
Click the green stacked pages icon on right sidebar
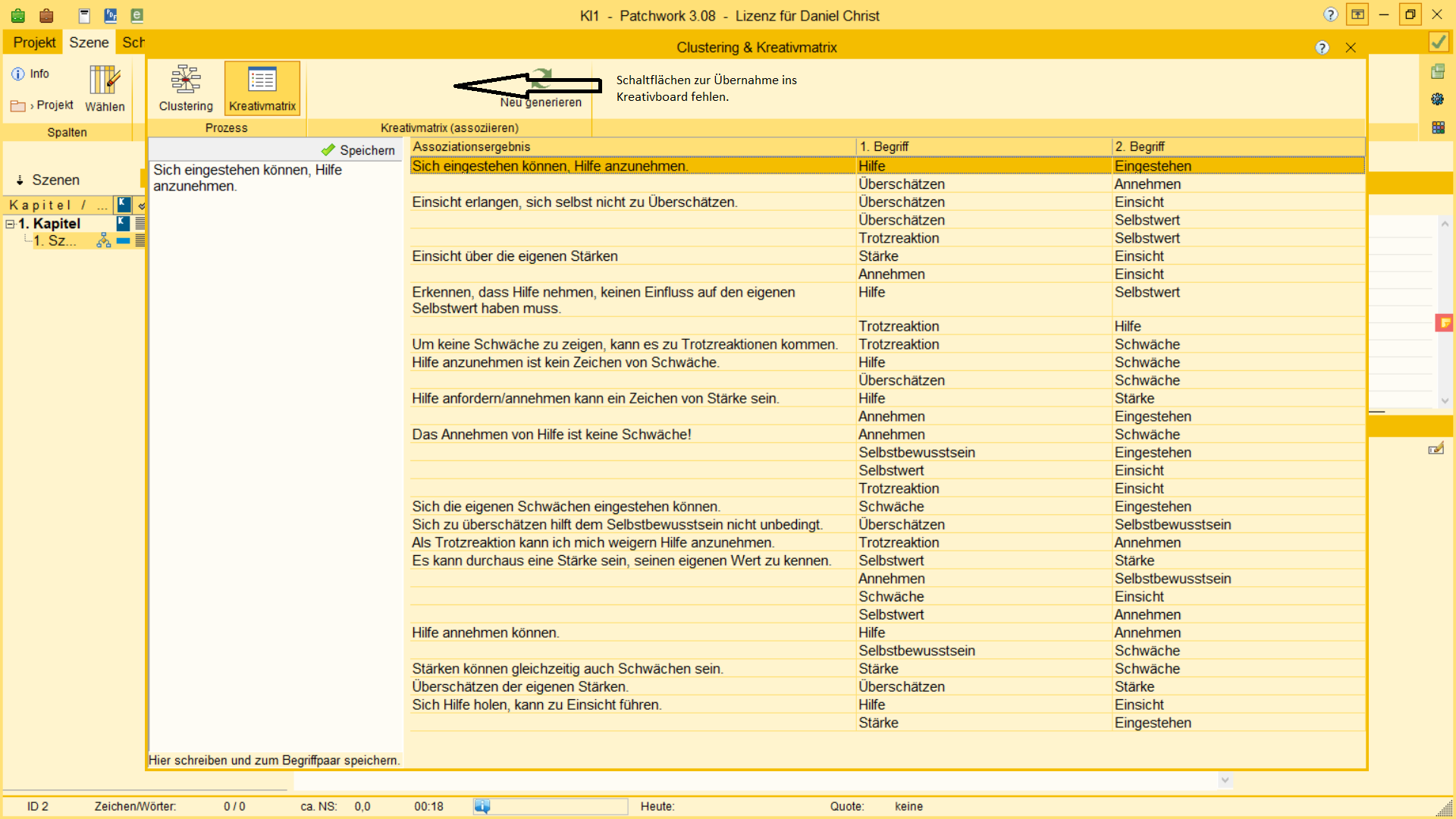point(1438,71)
